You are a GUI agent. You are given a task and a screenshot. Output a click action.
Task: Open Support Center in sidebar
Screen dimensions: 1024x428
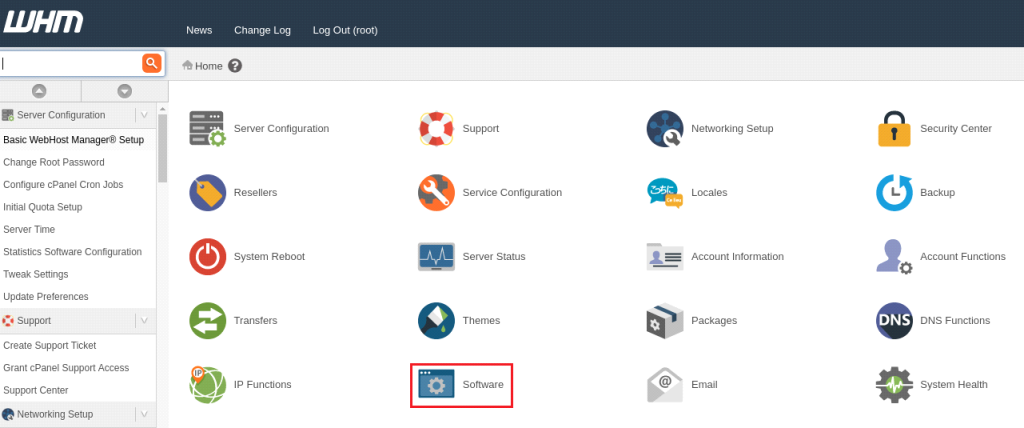(x=36, y=390)
